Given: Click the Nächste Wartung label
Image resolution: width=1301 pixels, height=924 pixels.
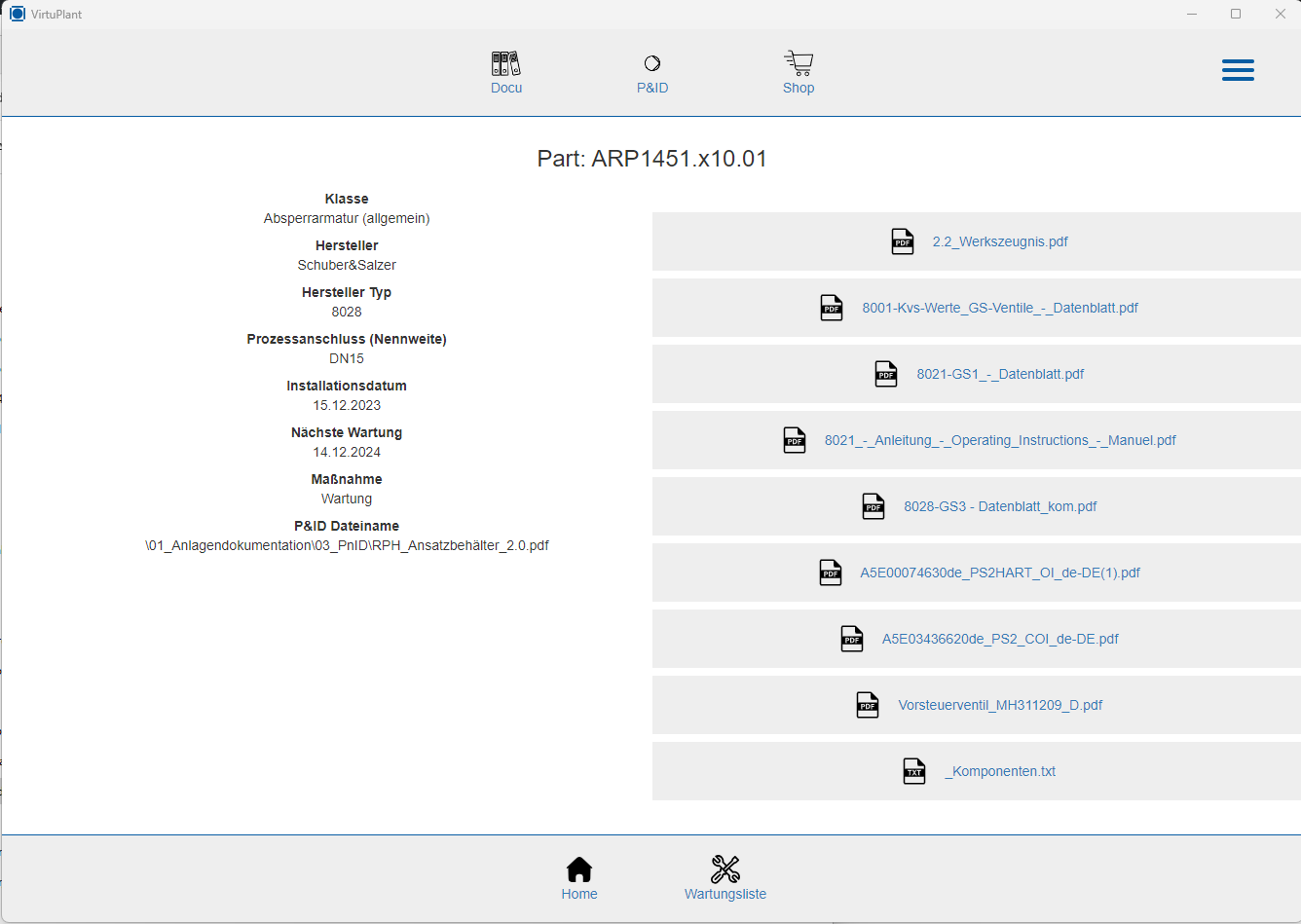Looking at the screenshot, I should click(x=347, y=432).
